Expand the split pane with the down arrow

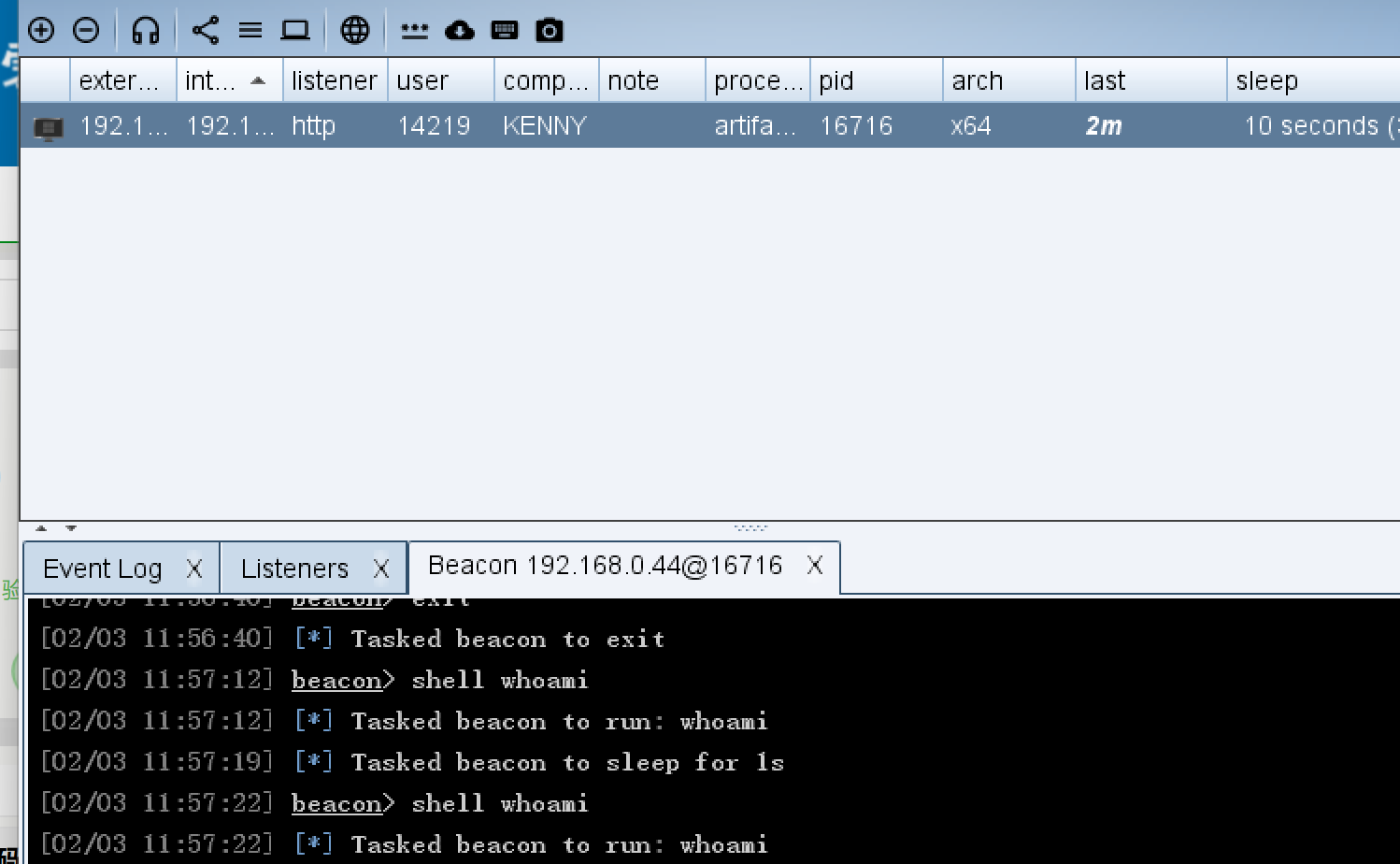(71, 528)
